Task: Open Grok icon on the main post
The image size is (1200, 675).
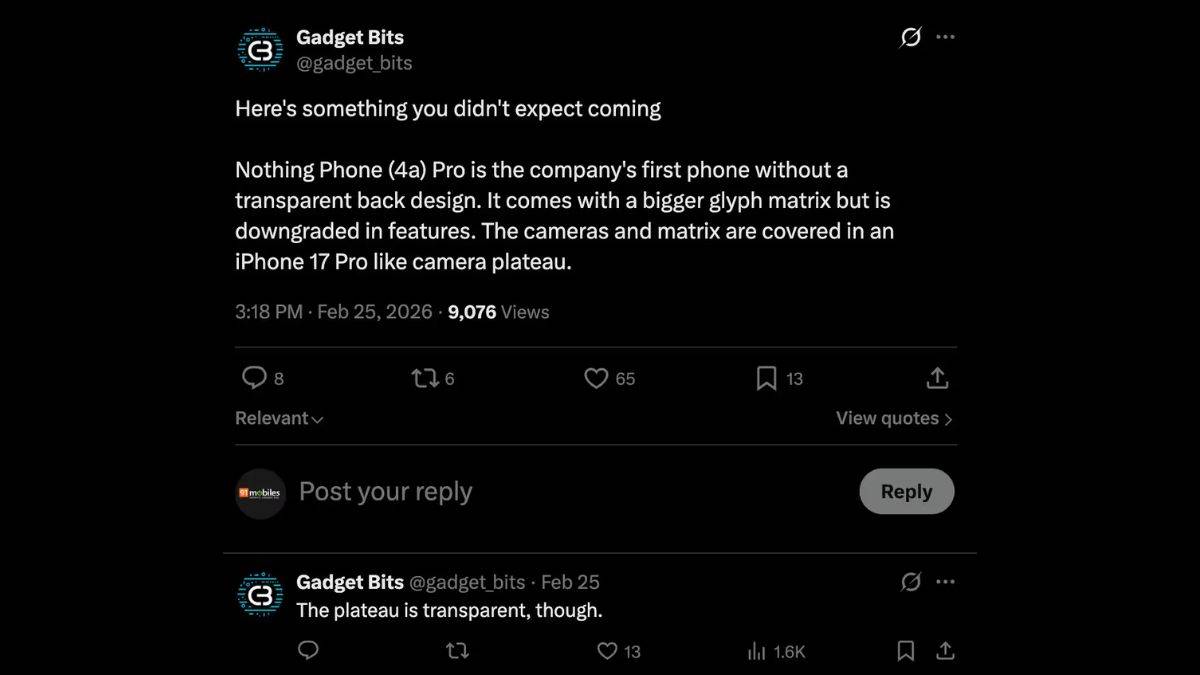Action: tap(910, 37)
